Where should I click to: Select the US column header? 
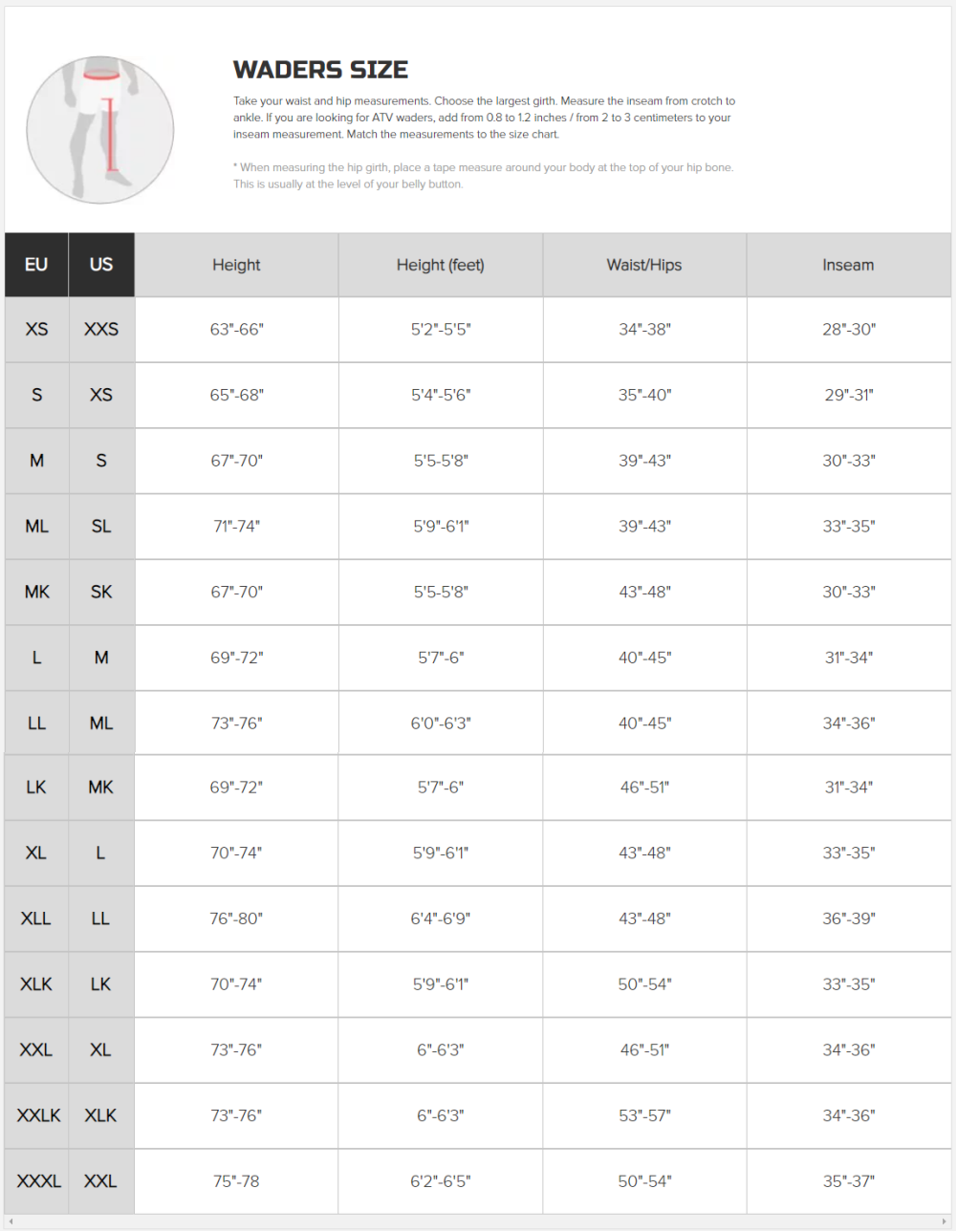tap(101, 265)
